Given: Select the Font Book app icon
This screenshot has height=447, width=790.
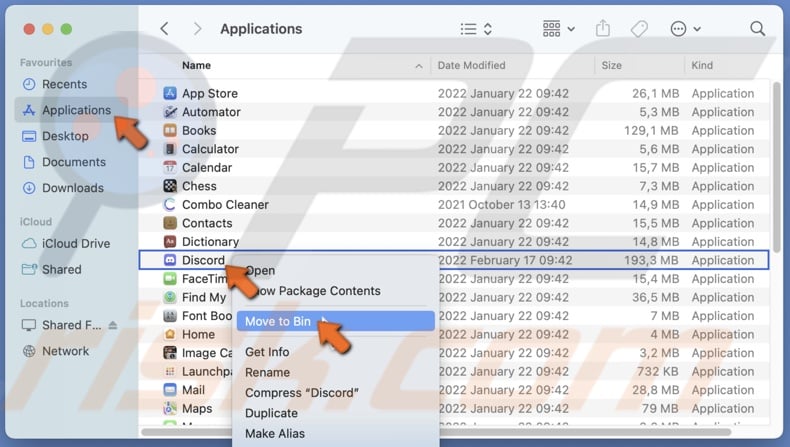Looking at the screenshot, I should pos(170,316).
